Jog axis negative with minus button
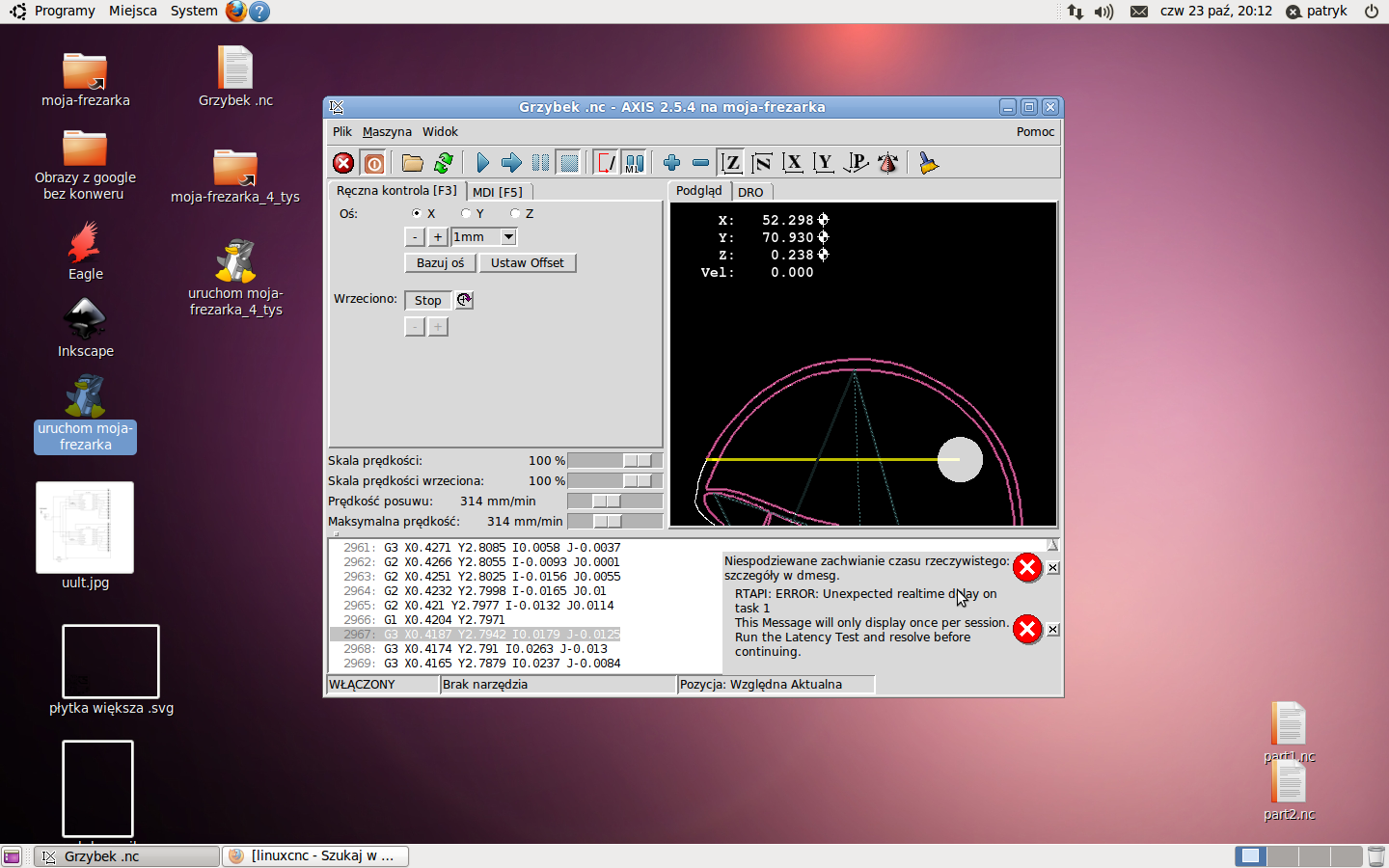Viewport: 1389px width, 868px height. (x=415, y=236)
